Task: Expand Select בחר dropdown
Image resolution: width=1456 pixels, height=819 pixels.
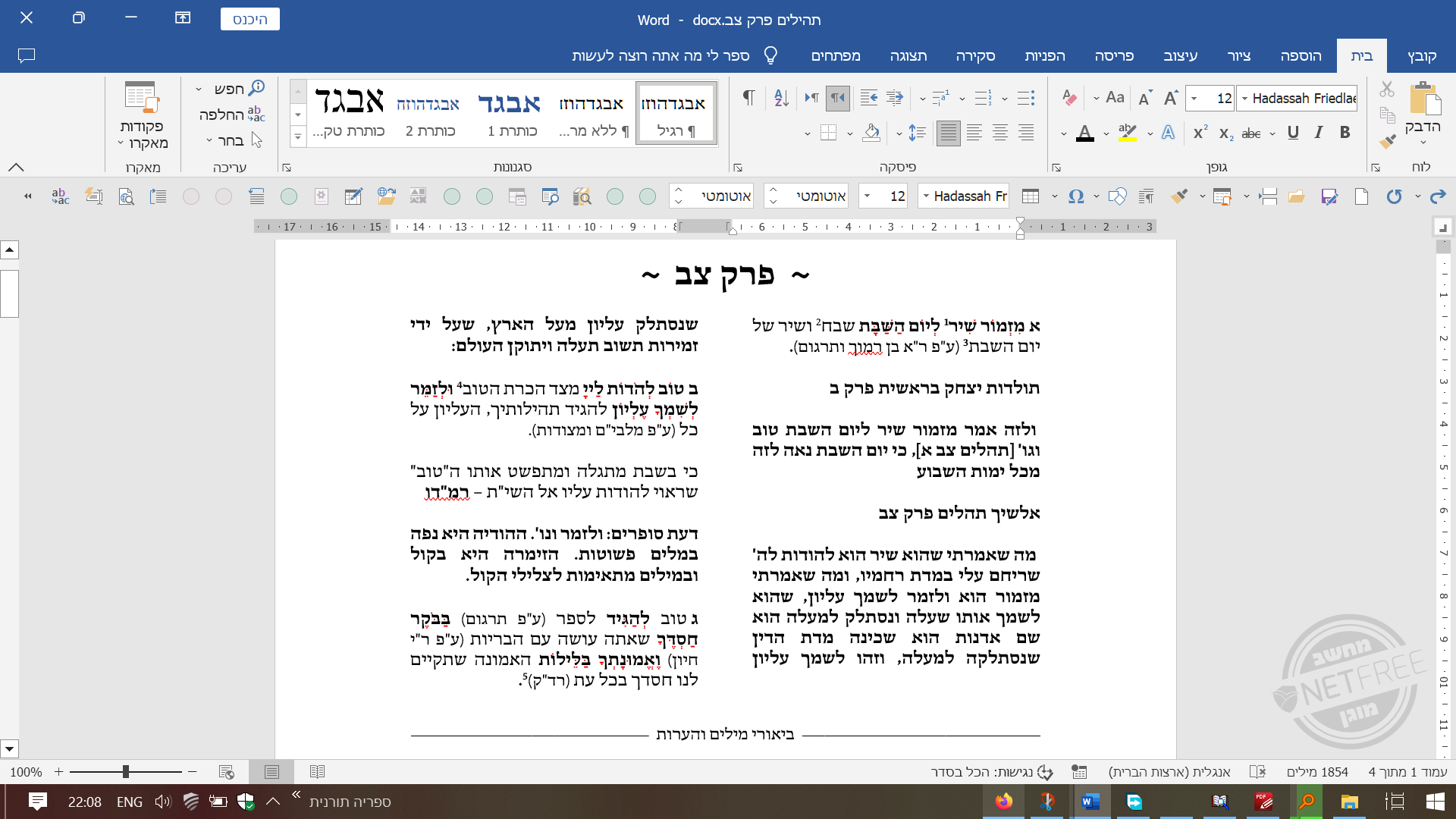Action: 209,140
